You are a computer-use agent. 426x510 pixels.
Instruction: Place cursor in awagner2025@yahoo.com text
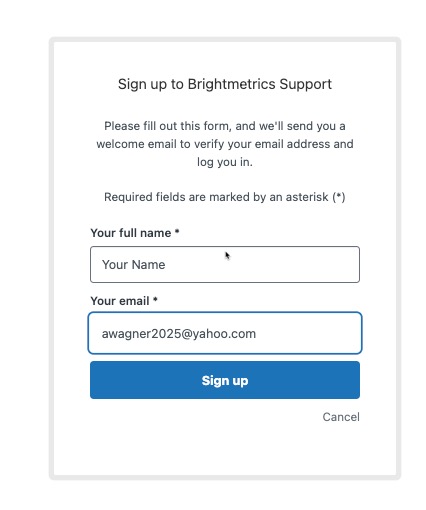point(179,334)
